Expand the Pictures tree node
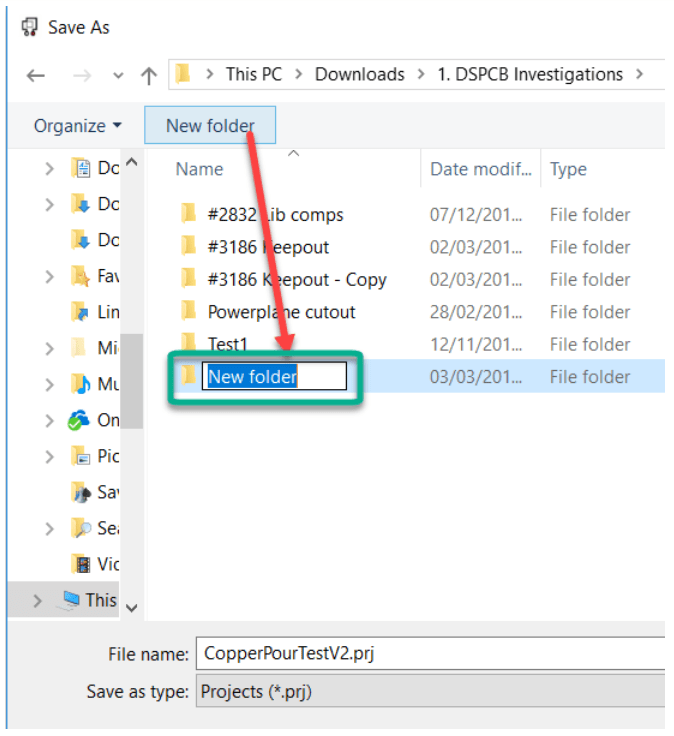Screen dimensions: 674x736 pos(50,457)
